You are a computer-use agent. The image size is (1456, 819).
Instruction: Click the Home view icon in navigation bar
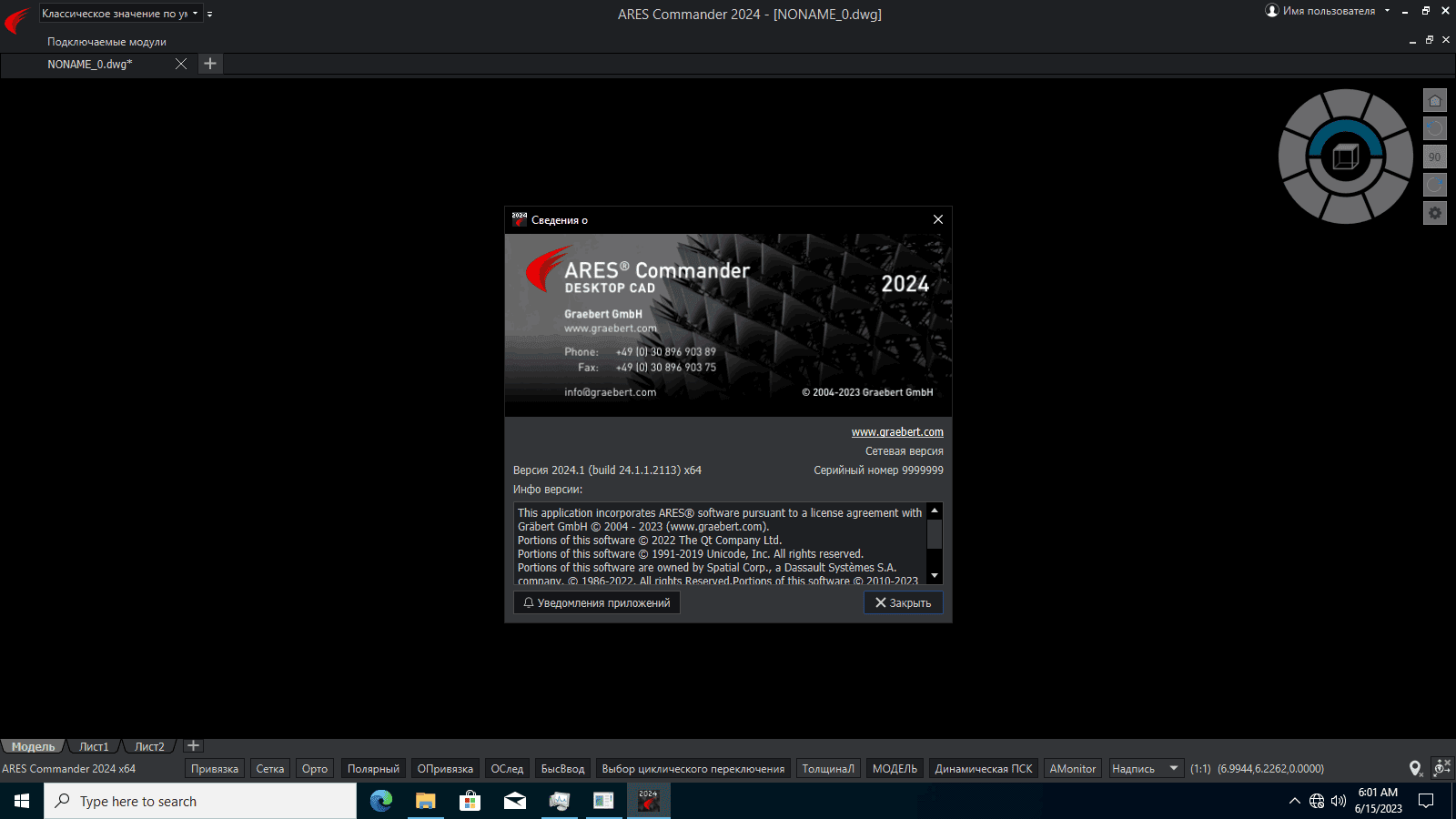pos(1435,101)
